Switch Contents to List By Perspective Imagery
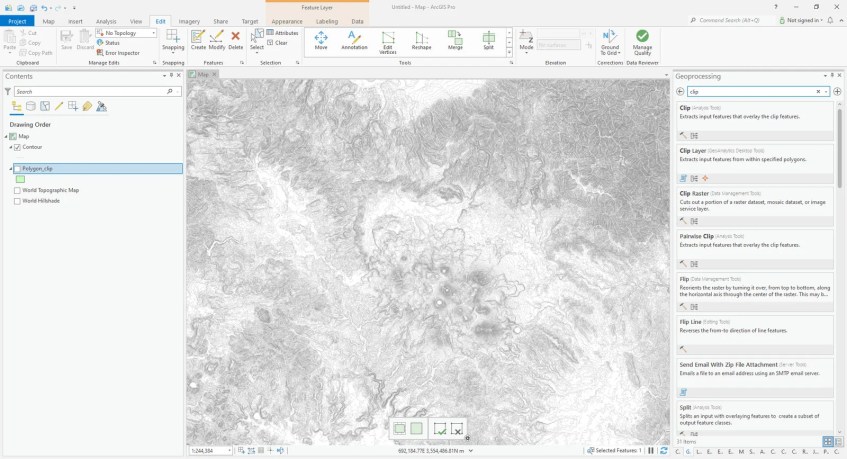This screenshot has width=847, height=459. [101, 106]
